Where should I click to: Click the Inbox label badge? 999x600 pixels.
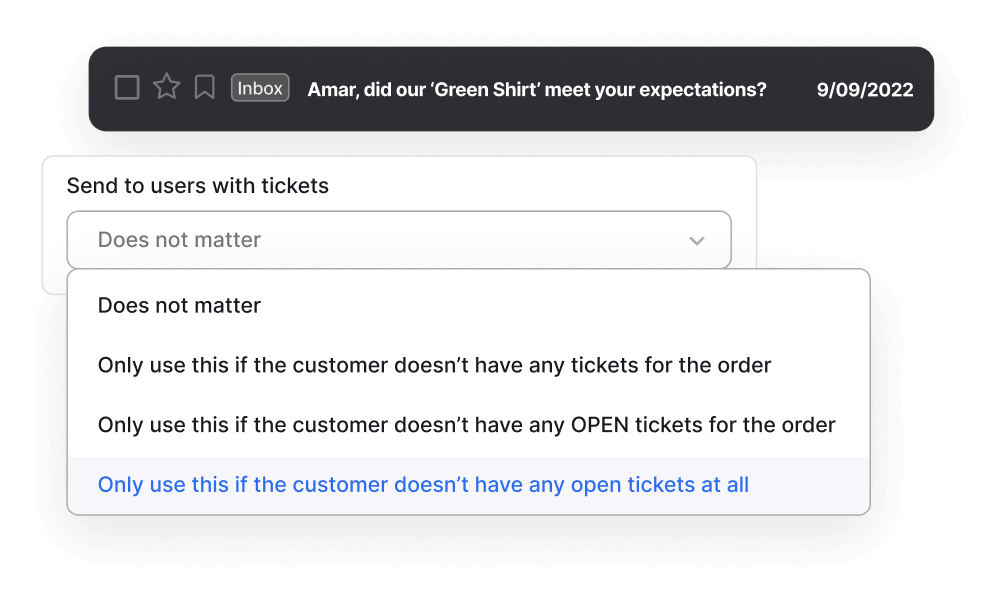pyautogui.click(x=259, y=87)
